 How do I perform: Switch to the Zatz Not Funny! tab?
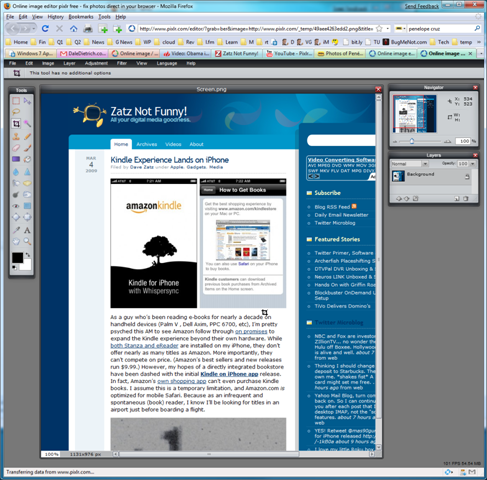[x=237, y=53]
